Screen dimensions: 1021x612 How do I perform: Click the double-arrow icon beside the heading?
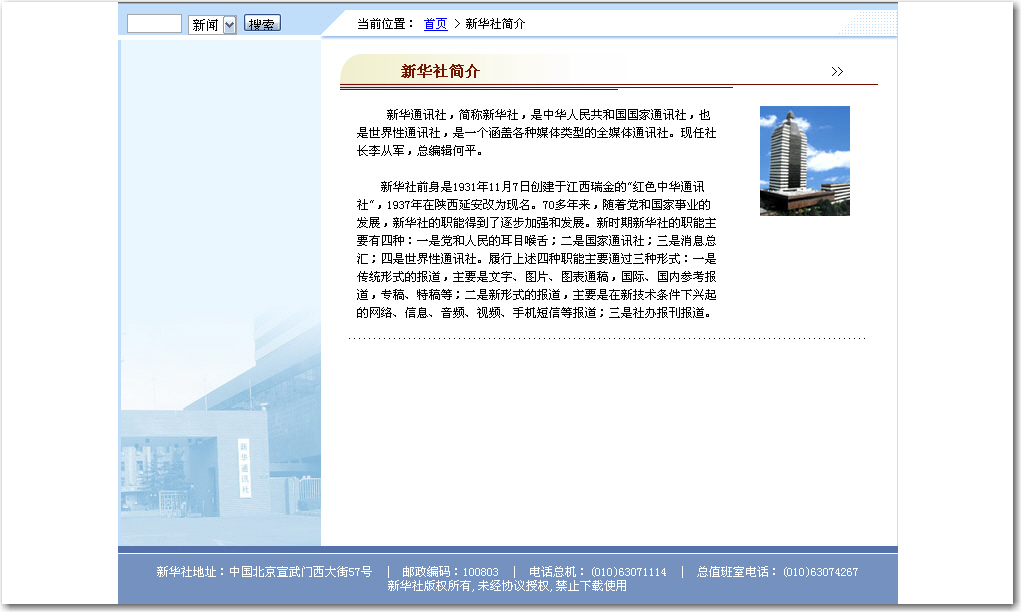click(837, 71)
